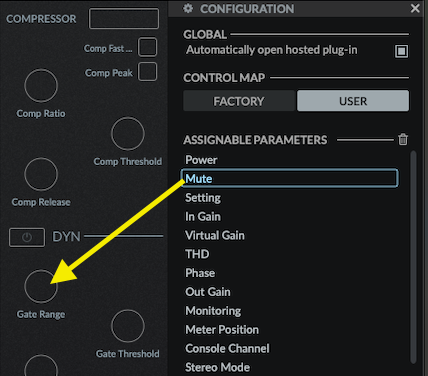Enable the Comp Peak checkbox
Viewport: 428px width, 376px height.
147,71
